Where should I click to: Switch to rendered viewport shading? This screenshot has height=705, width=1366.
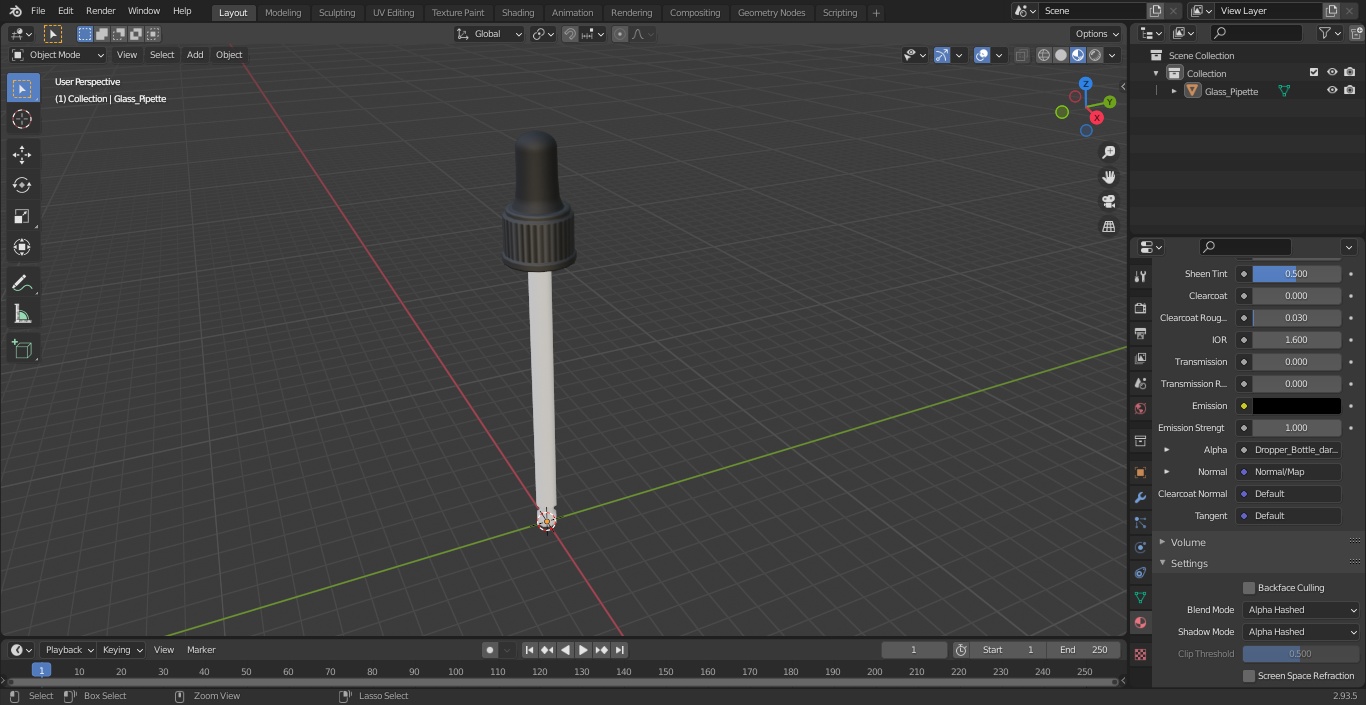tap(1095, 55)
